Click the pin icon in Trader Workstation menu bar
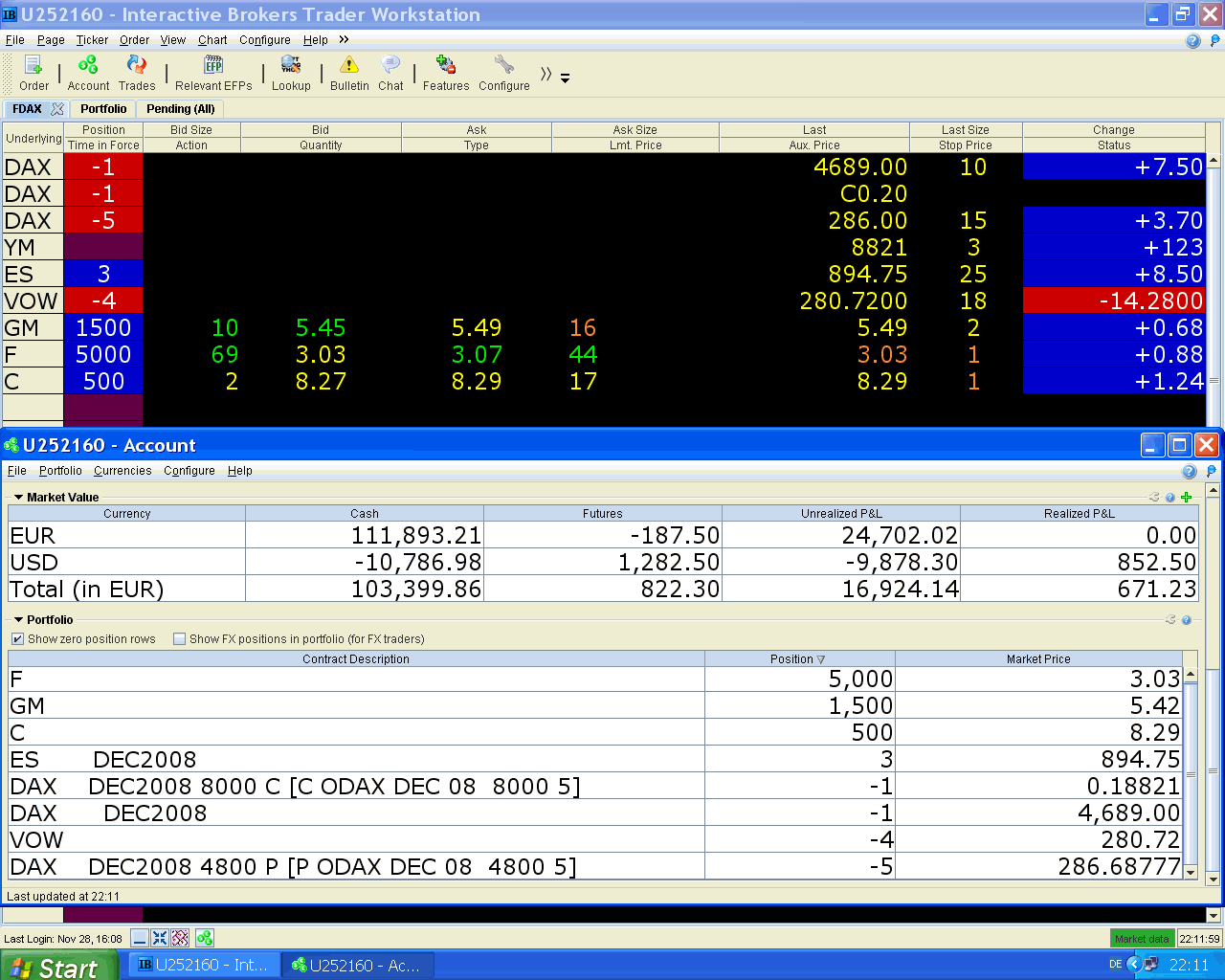Screen dimensions: 1225x980 [1215, 41]
